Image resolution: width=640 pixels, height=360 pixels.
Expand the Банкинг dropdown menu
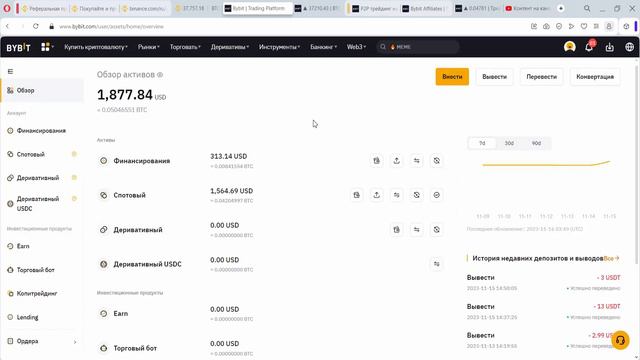click(324, 47)
